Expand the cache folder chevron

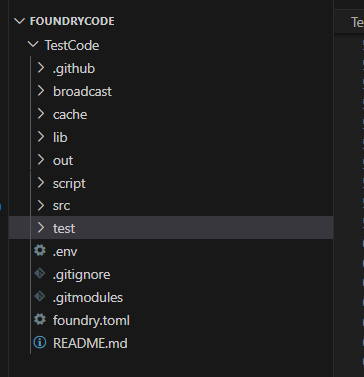41,114
